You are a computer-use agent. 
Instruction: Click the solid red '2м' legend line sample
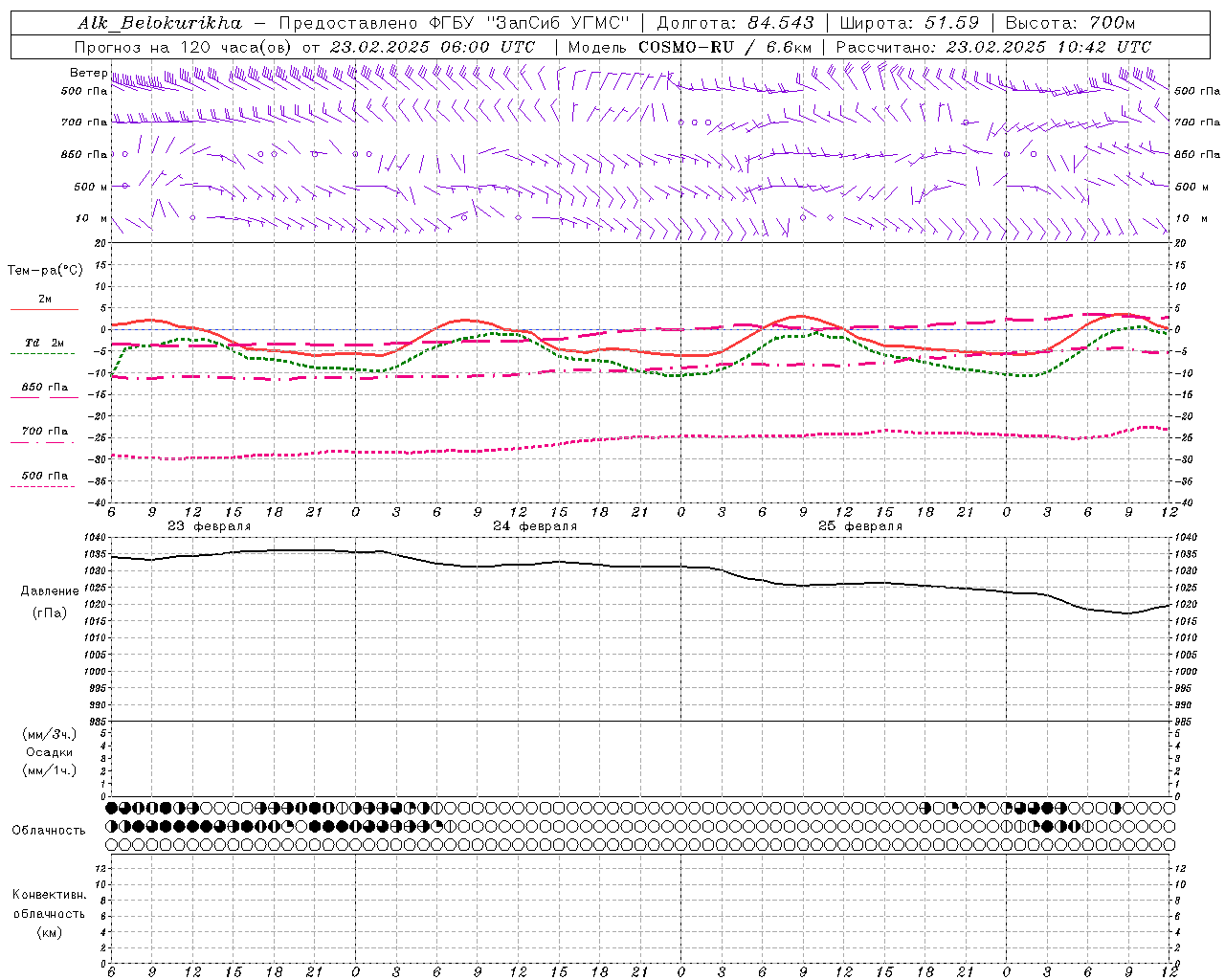[x=45, y=310]
